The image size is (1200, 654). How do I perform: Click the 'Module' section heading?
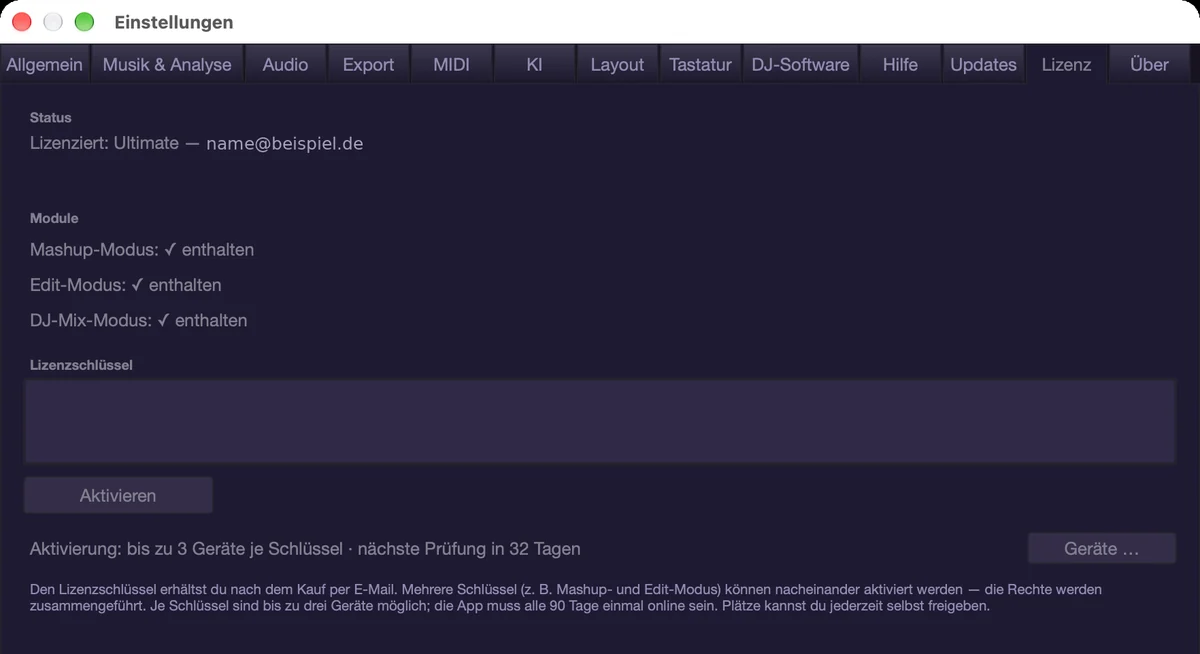pyautogui.click(x=54, y=218)
